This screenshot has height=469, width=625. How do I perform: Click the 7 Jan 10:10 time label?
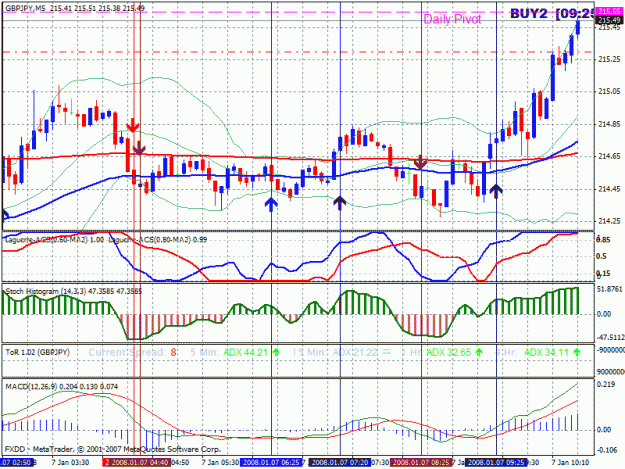tap(570, 463)
